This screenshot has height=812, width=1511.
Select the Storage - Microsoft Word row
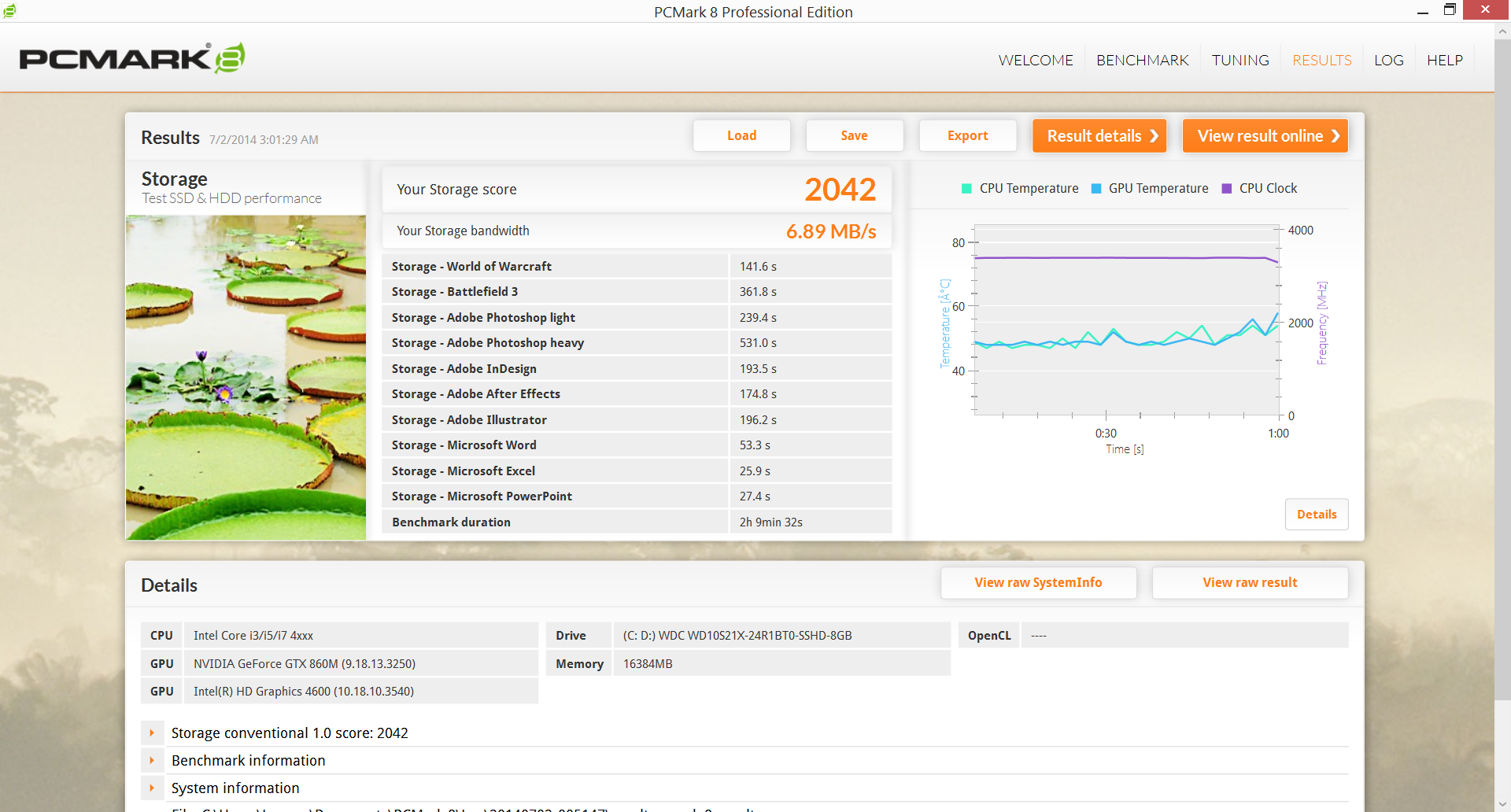637,445
